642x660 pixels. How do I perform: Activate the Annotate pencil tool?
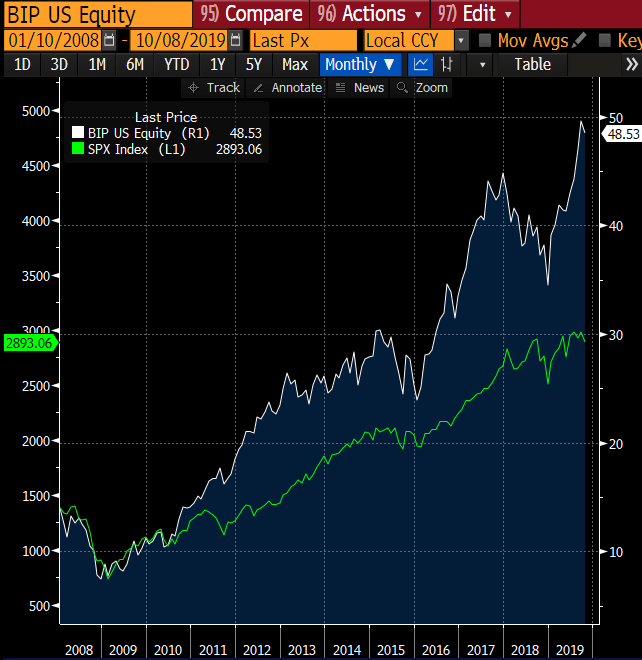coord(288,88)
